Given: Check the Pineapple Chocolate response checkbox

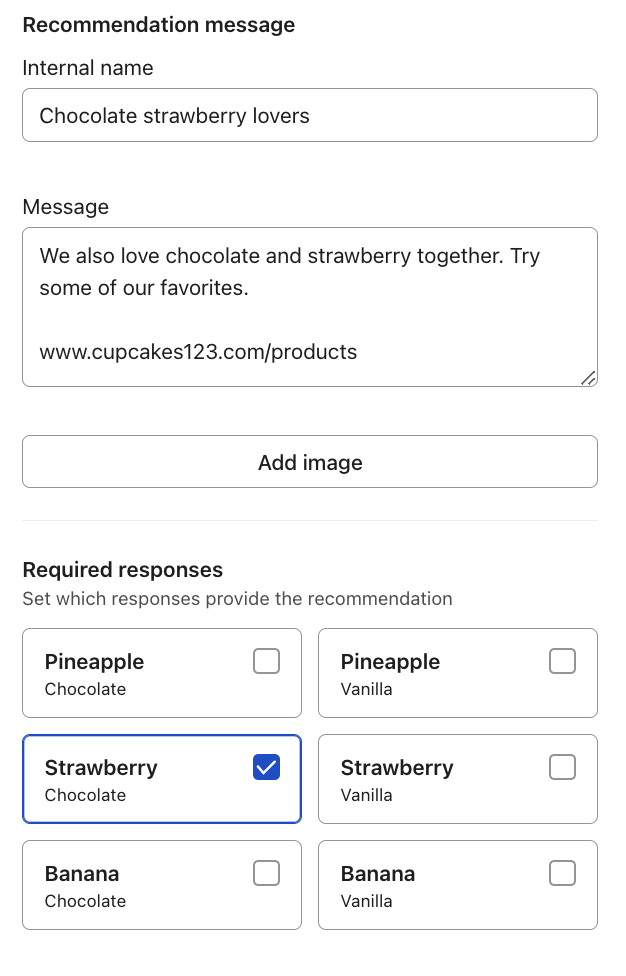Looking at the screenshot, I should (x=266, y=661).
